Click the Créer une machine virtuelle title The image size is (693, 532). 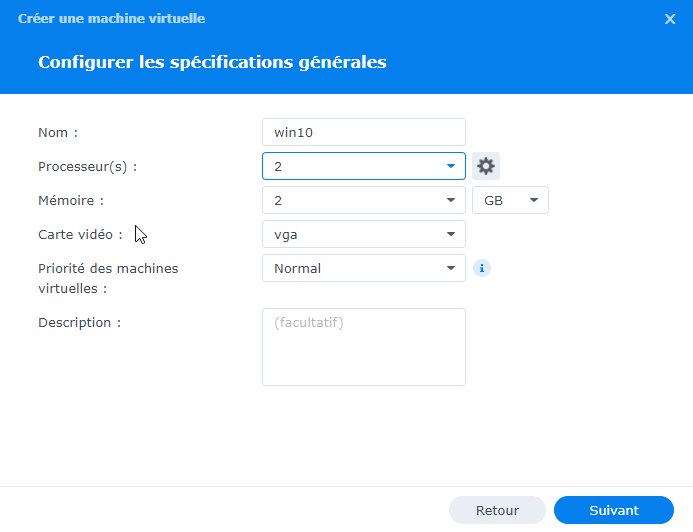click(113, 19)
